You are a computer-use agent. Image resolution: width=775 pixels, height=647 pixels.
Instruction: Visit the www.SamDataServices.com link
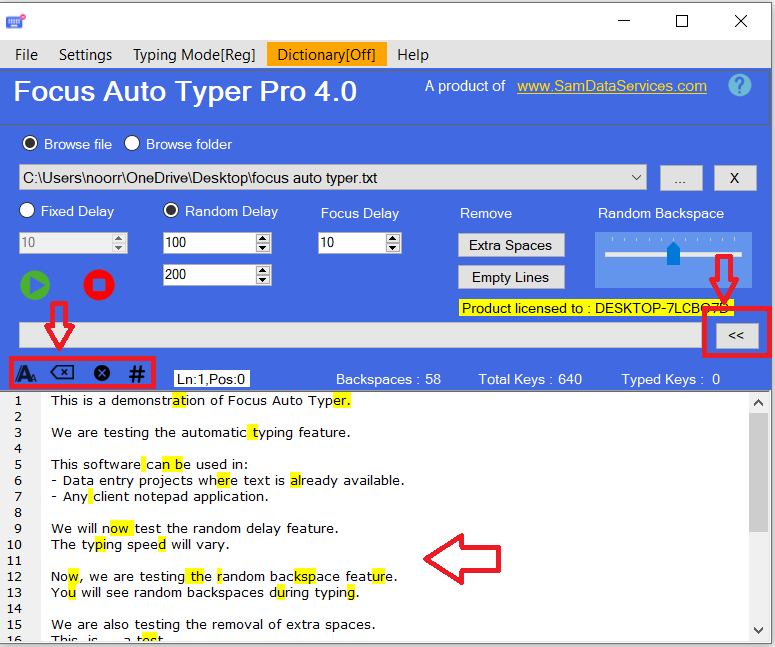[612, 86]
